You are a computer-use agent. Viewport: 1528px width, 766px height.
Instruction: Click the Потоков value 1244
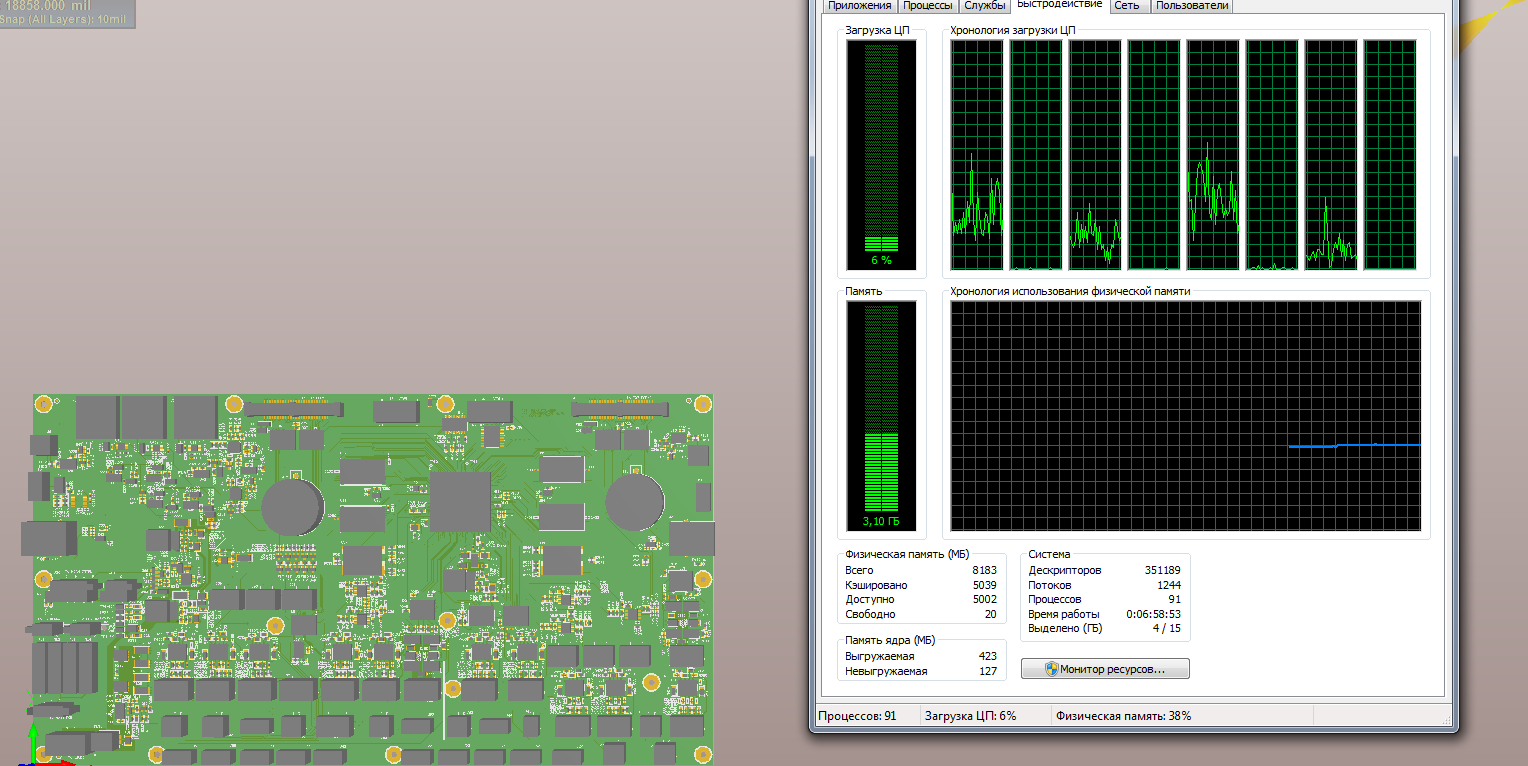coord(1169,585)
